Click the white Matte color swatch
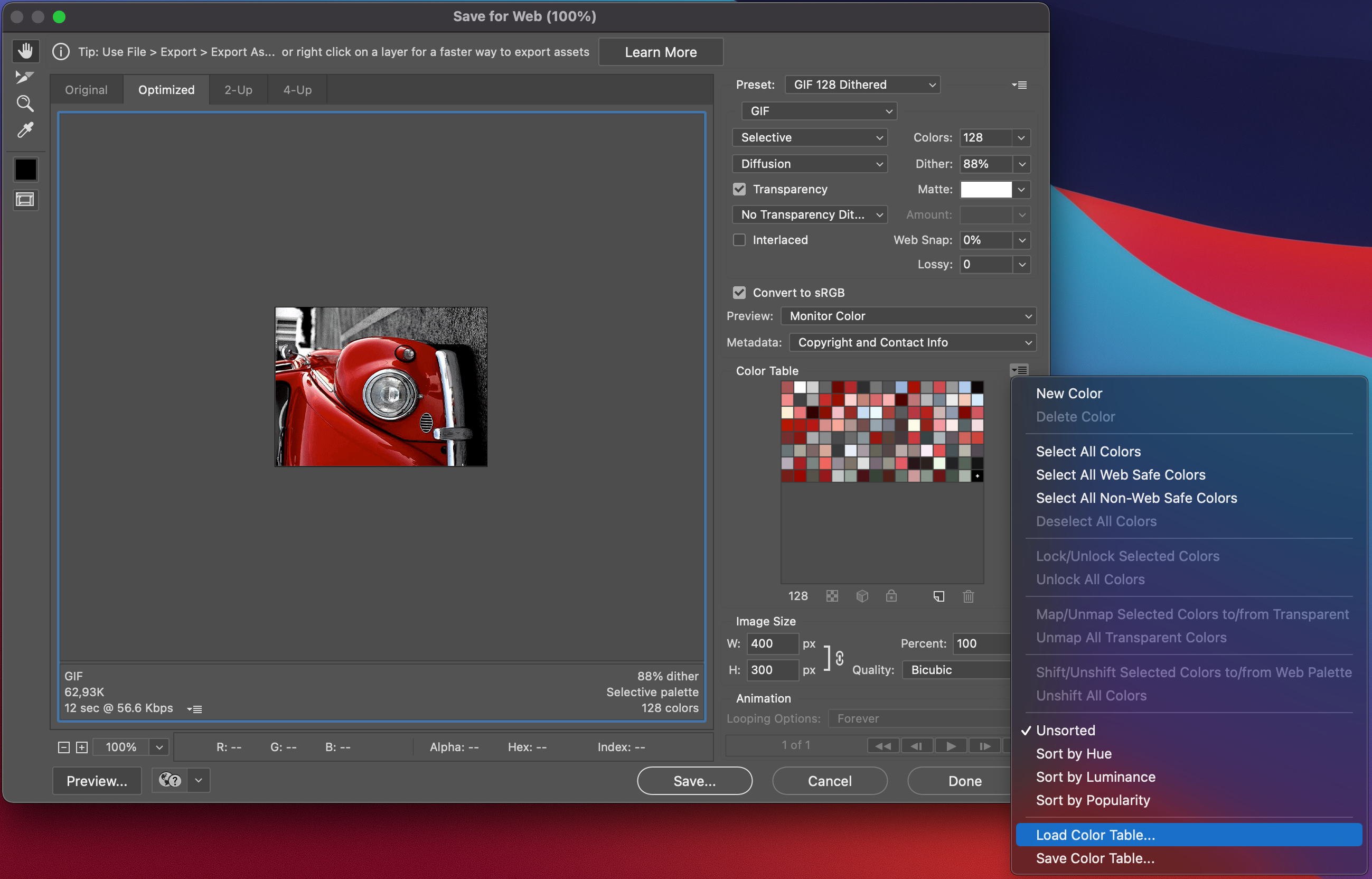The height and width of the screenshot is (879, 1372). 986,190
